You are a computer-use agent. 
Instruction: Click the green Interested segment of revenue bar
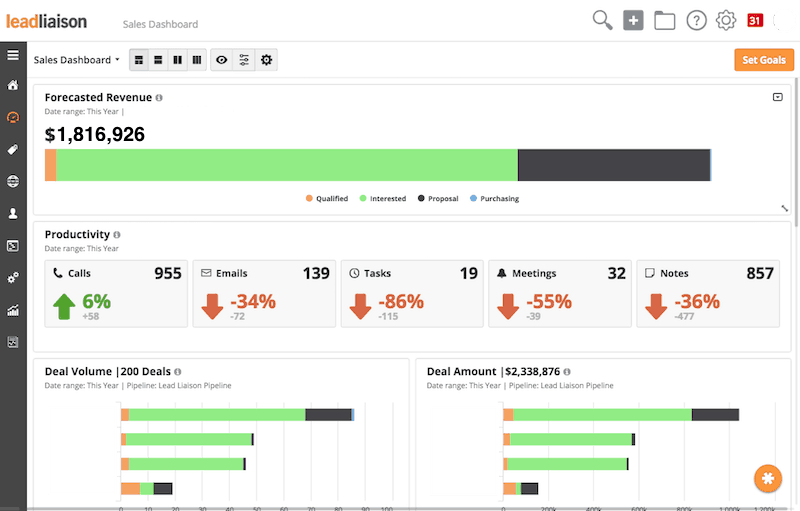[287, 165]
